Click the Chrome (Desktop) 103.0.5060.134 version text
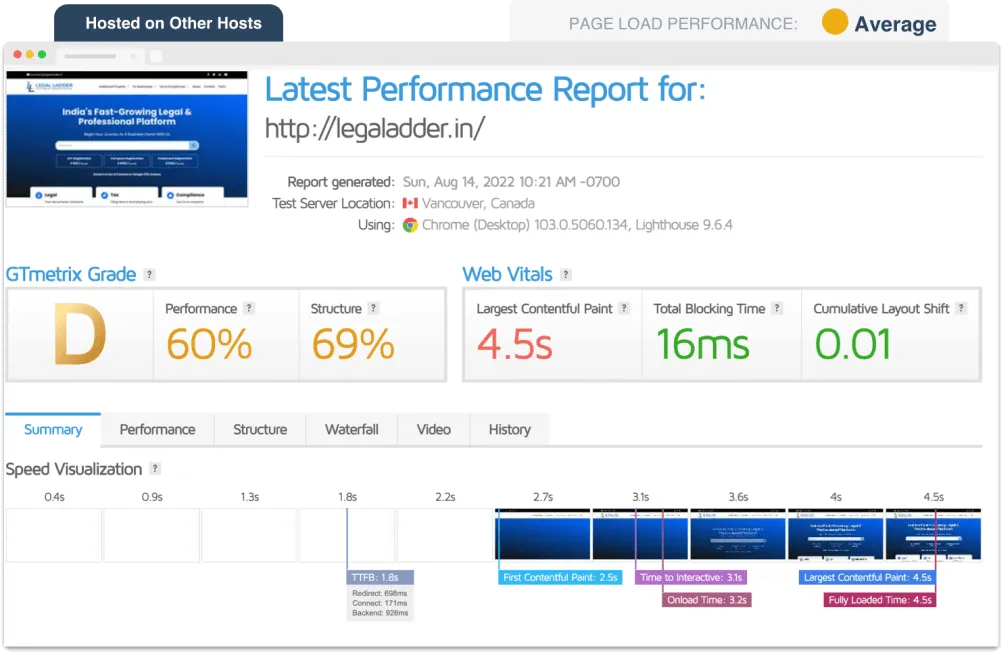The height and width of the screenshot is (654, 1004). (525, 225)
